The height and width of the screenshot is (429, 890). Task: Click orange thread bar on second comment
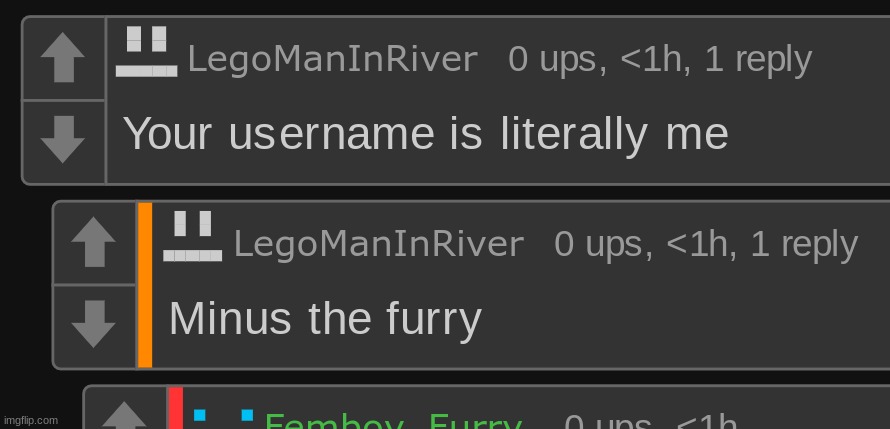click(145, 285)
